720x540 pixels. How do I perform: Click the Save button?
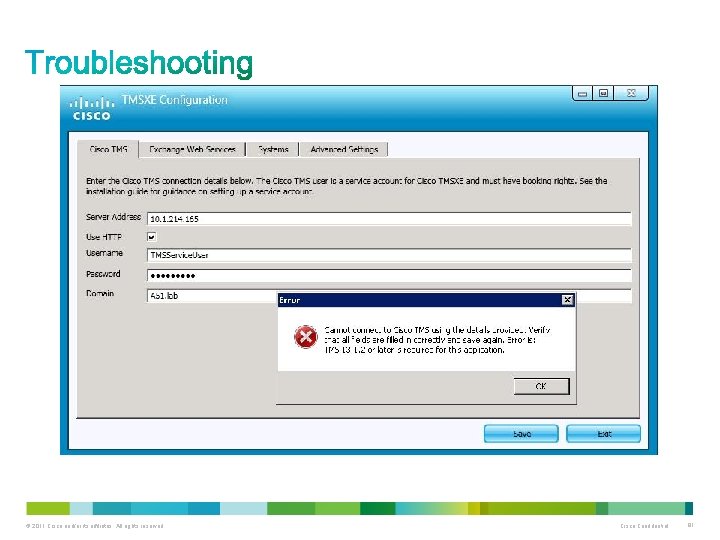pos(521,434)
